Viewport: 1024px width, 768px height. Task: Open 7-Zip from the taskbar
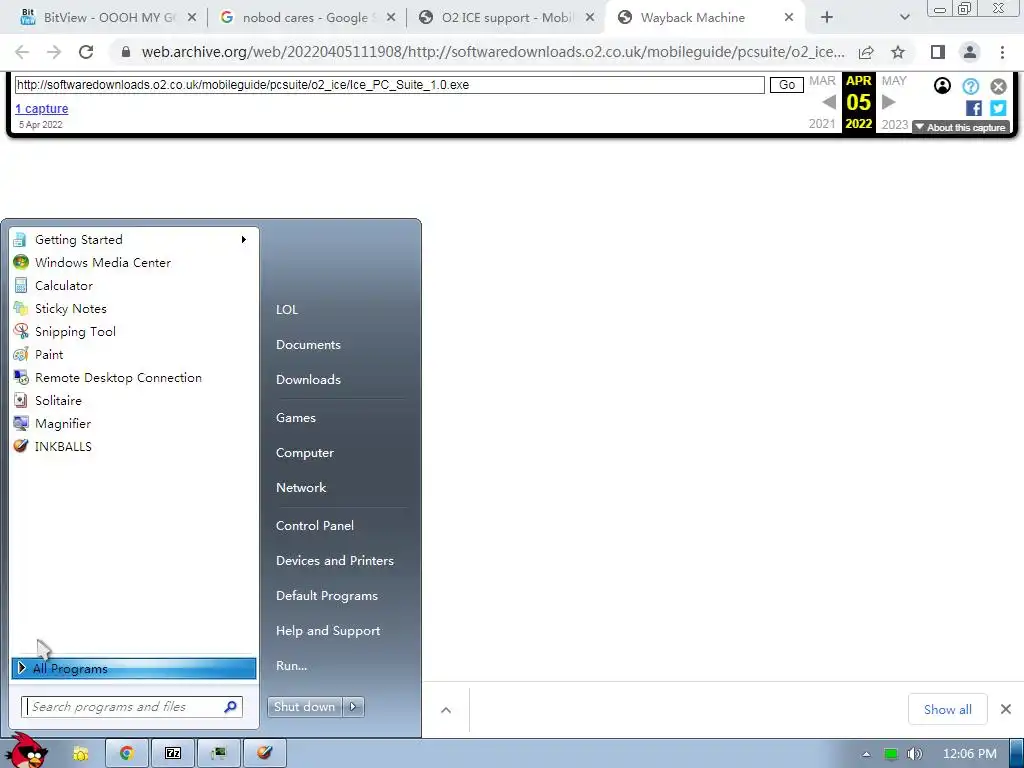point(172,754)
